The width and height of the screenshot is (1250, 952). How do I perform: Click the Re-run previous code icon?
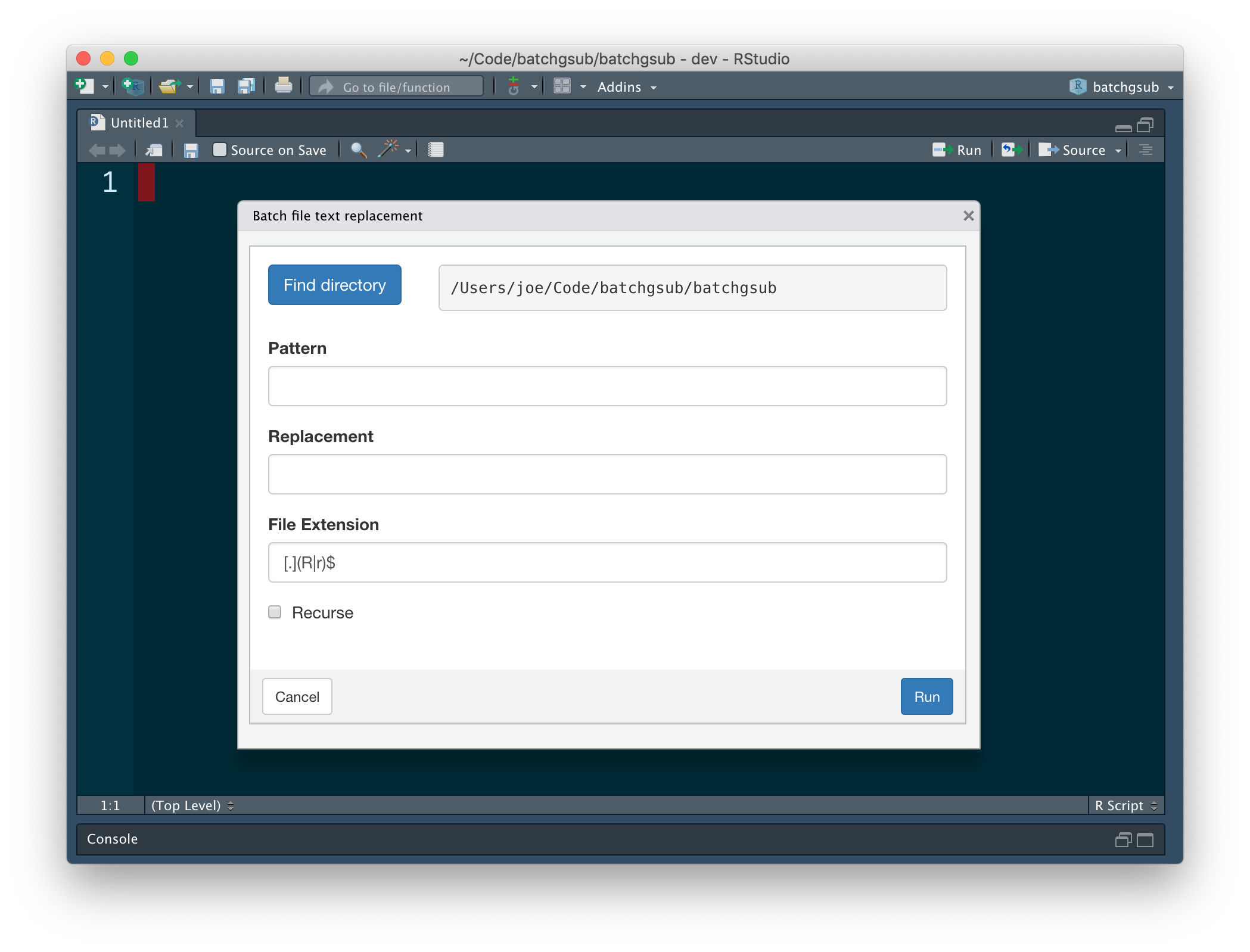(1010, 150)
